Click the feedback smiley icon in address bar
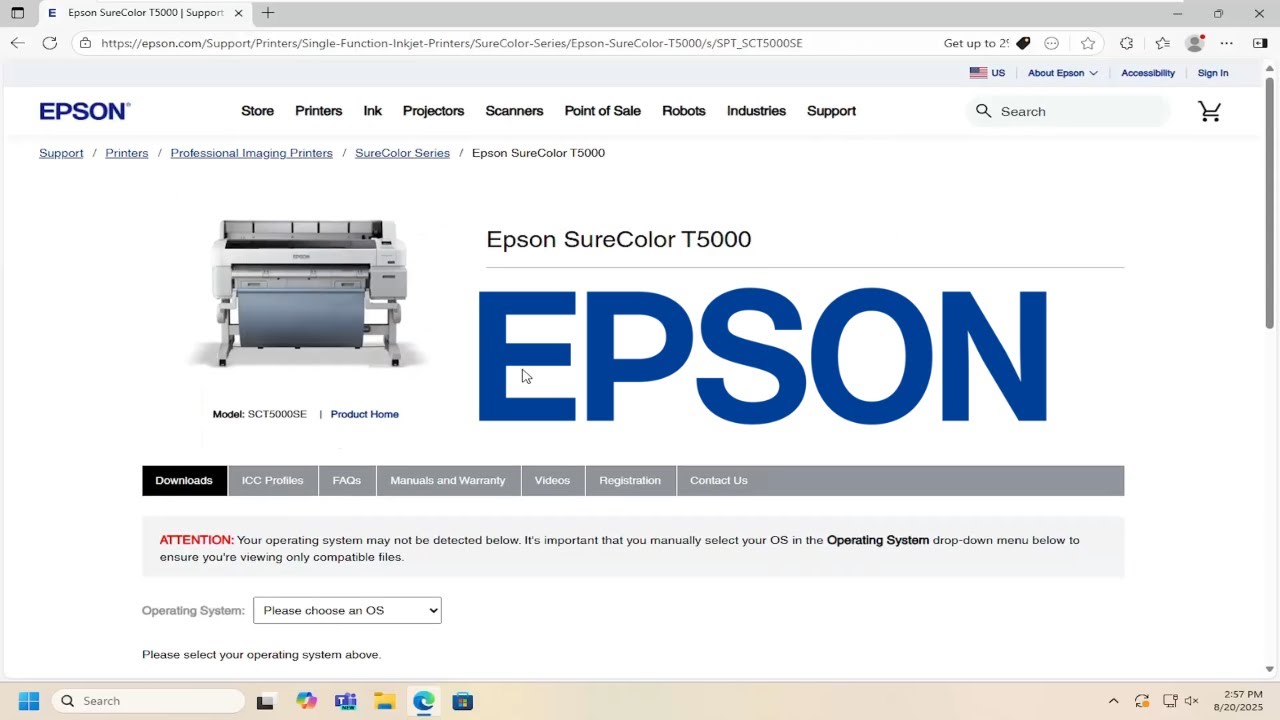 pos(1051,43)
